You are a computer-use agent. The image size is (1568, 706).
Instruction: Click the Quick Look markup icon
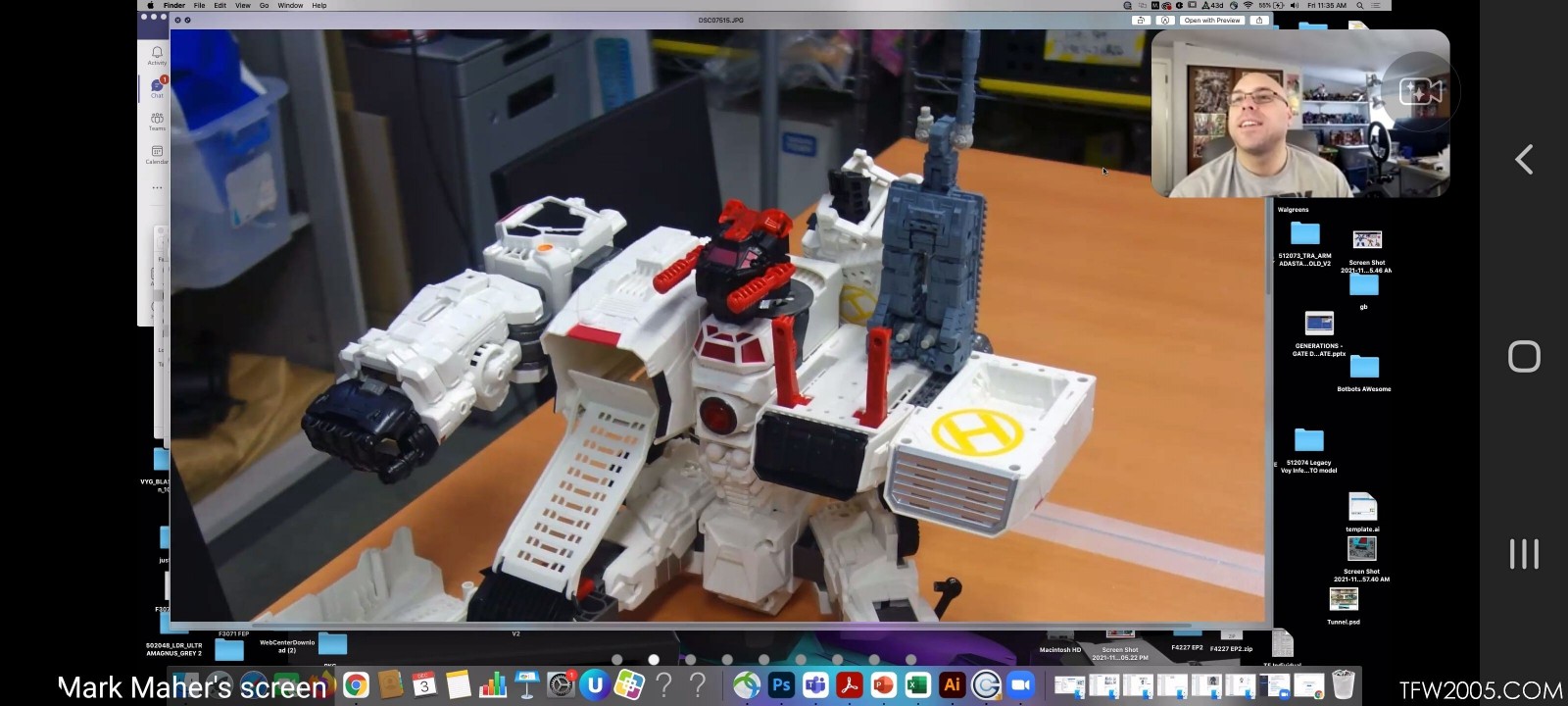click(x=1164, y=20)
